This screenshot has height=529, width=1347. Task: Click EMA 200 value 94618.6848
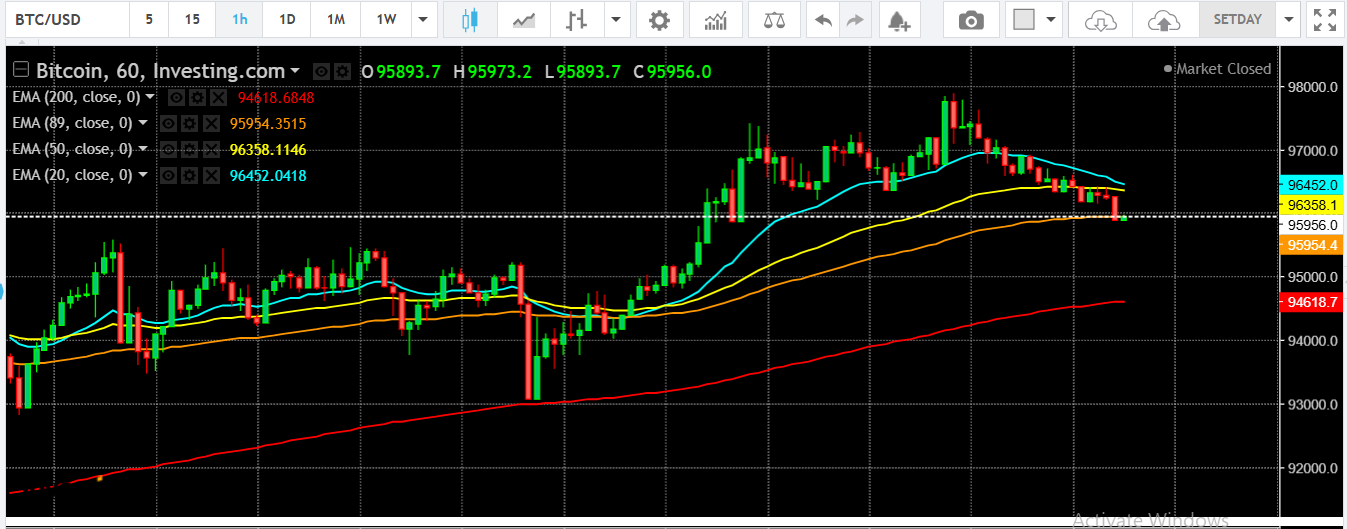click(x=276, y=97)
